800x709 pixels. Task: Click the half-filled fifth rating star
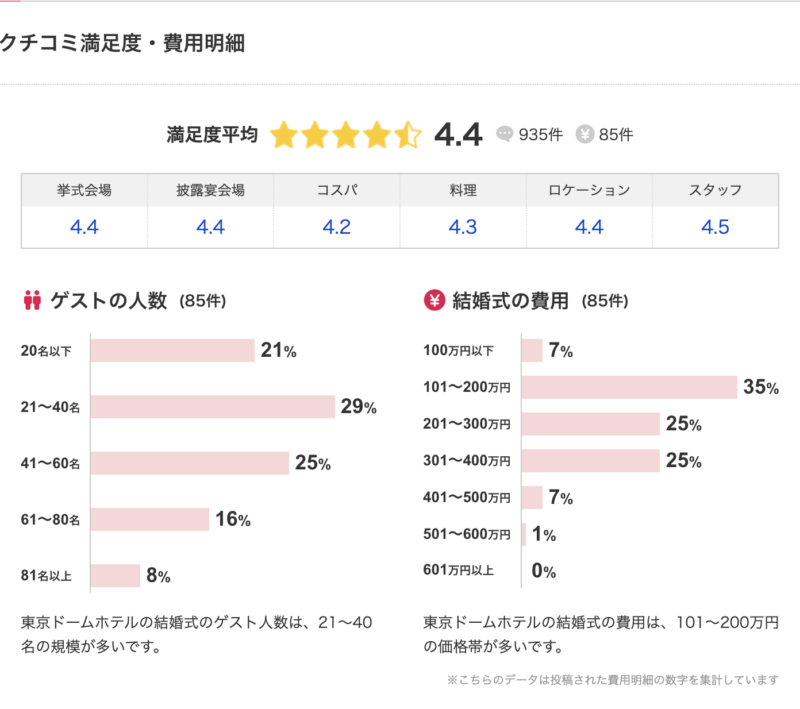408,135
